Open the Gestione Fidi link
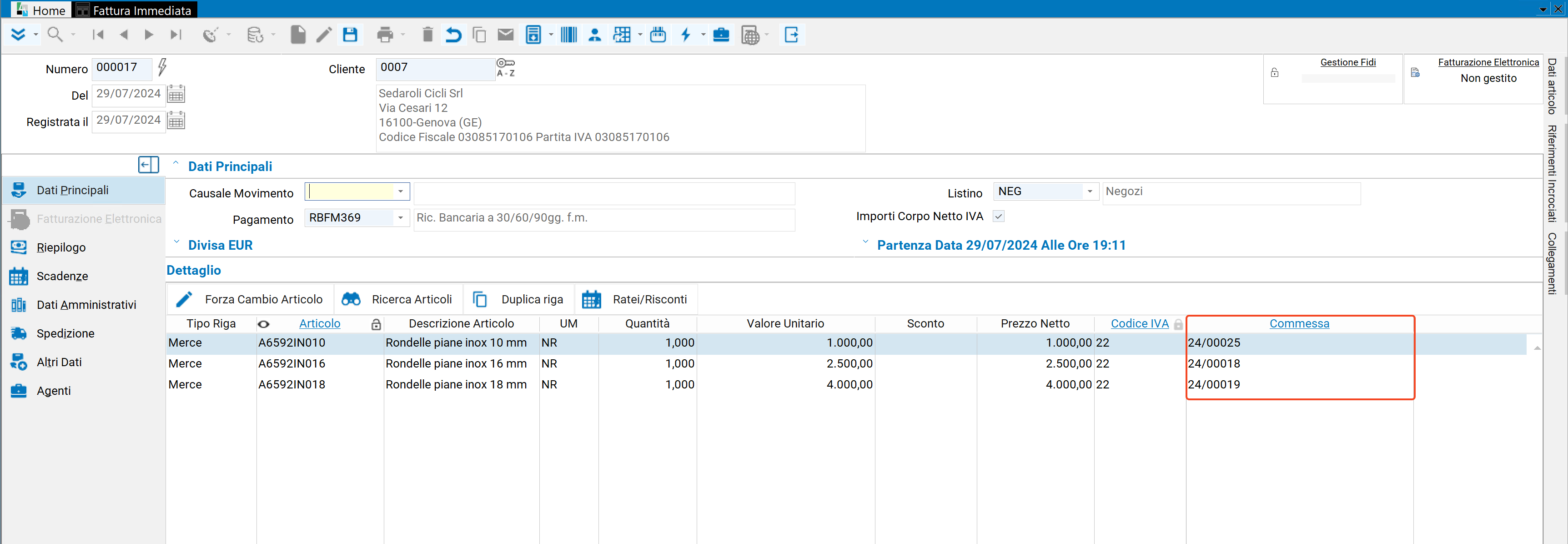Screen dimensions: 1568x544 pyautogui.click(x=1347, y=62)
